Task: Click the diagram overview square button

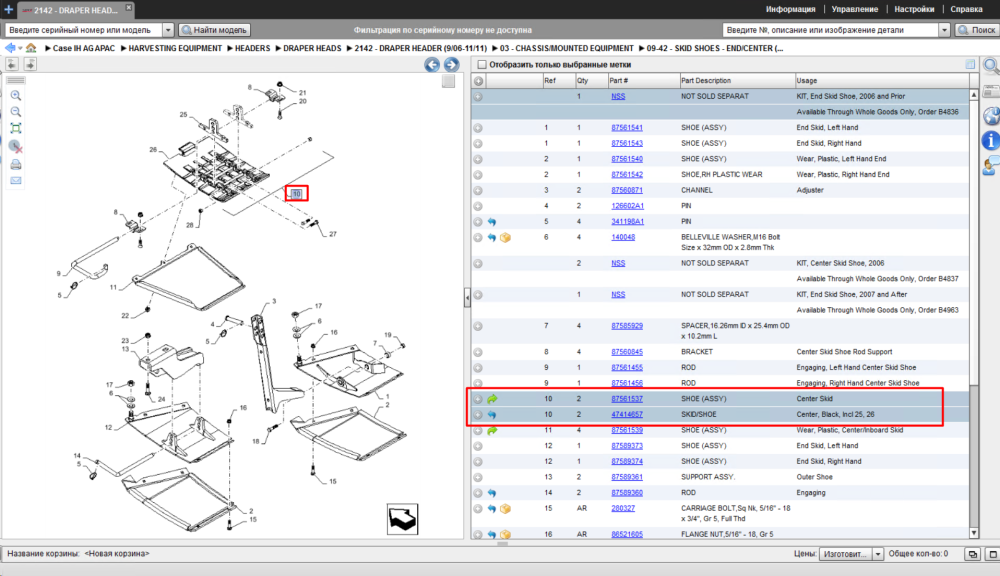Action: point(448,82)
